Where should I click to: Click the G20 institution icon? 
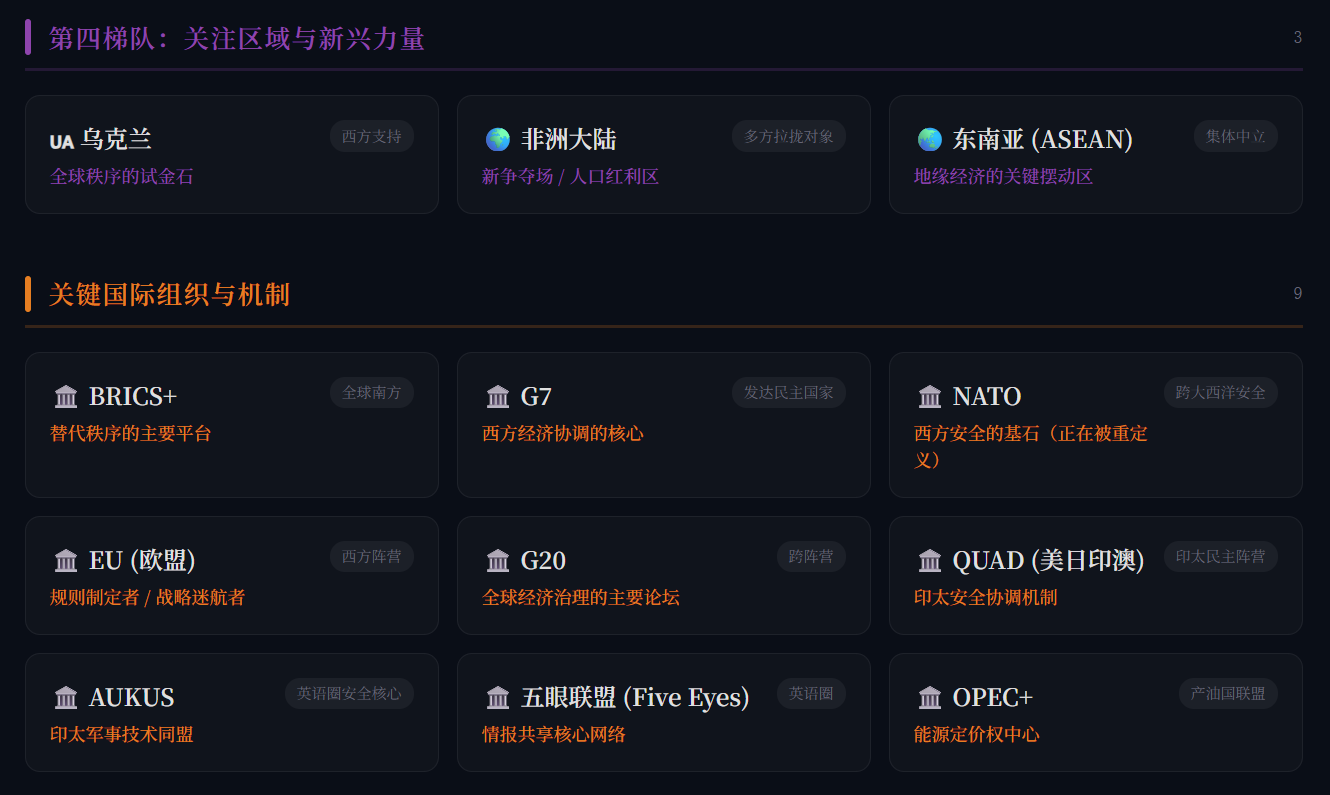[498, 561]
